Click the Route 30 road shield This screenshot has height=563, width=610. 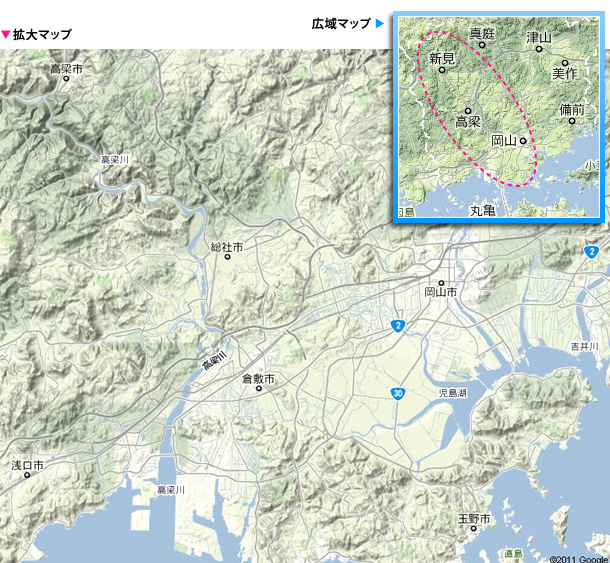[398, 394]
